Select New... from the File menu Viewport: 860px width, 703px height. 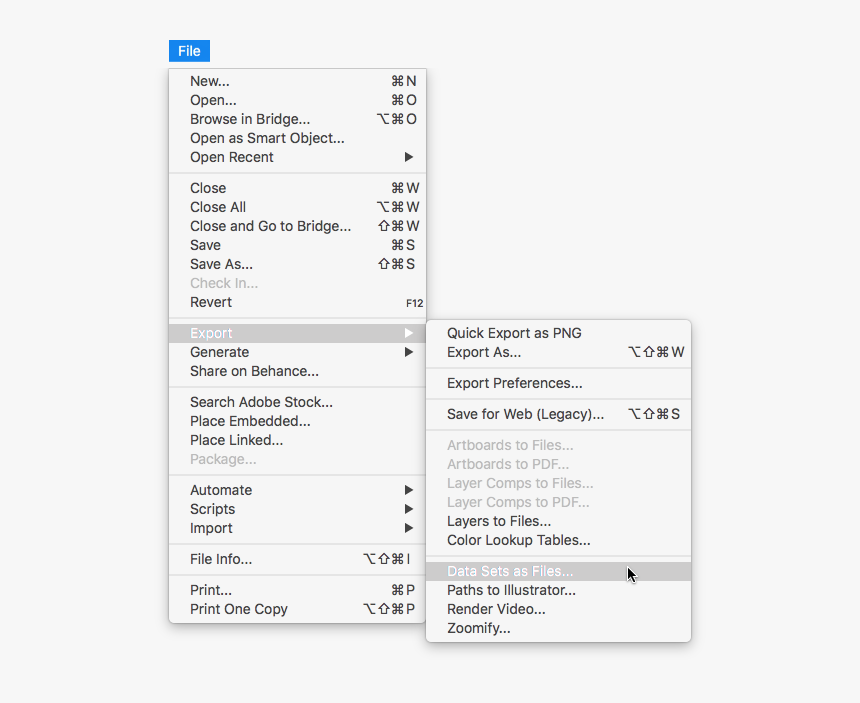tap(209, 81)
